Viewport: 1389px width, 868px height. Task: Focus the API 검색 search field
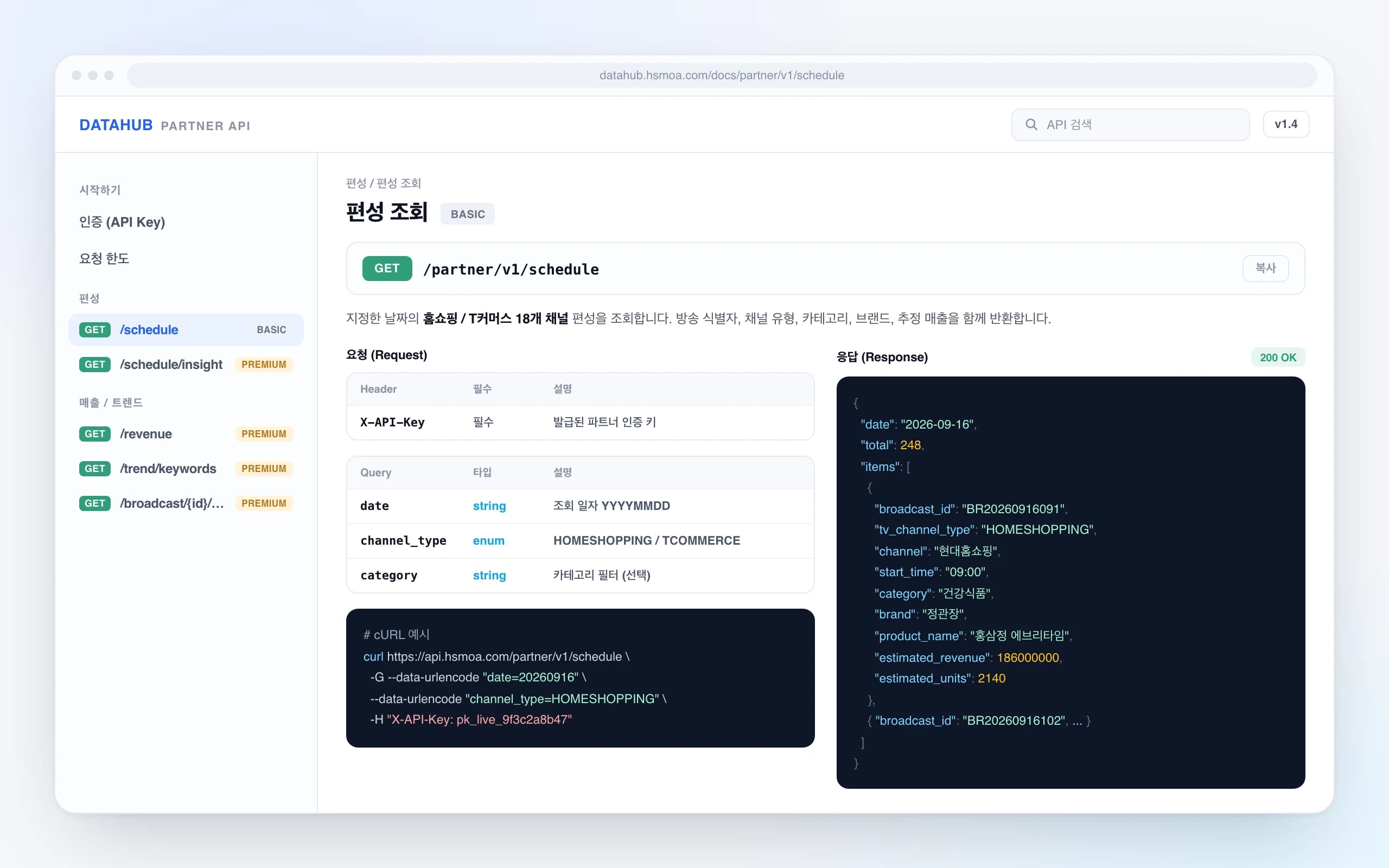coord(1130,125)
